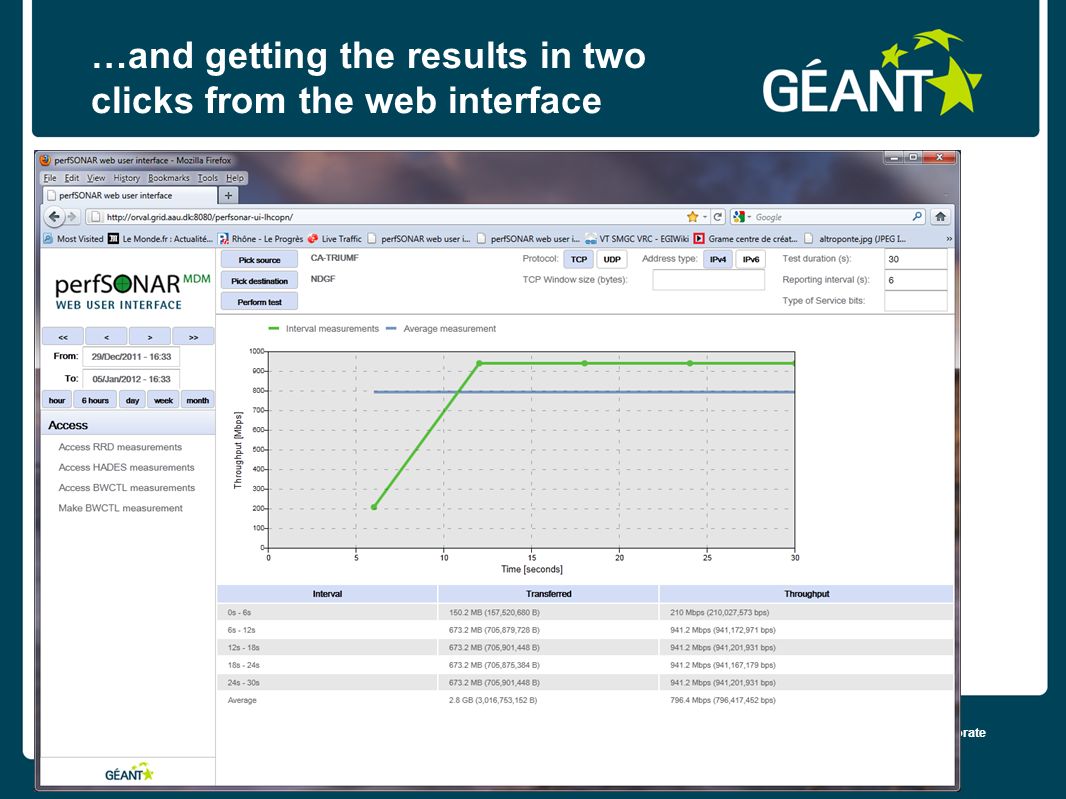This screenshot has height=799, width=1066.
Task: Open the address bar history dropdown arrow
Action: 705,217
